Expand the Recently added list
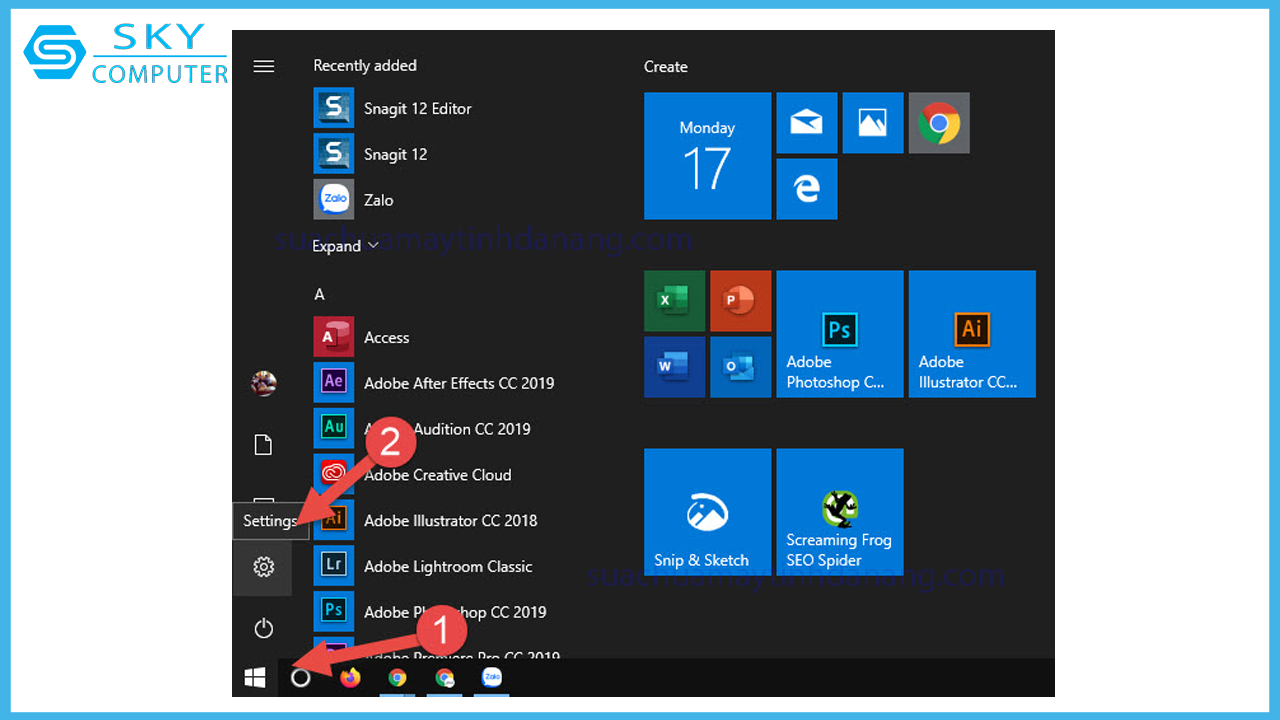The image size is (1280, 720). (x=345, y=246)
